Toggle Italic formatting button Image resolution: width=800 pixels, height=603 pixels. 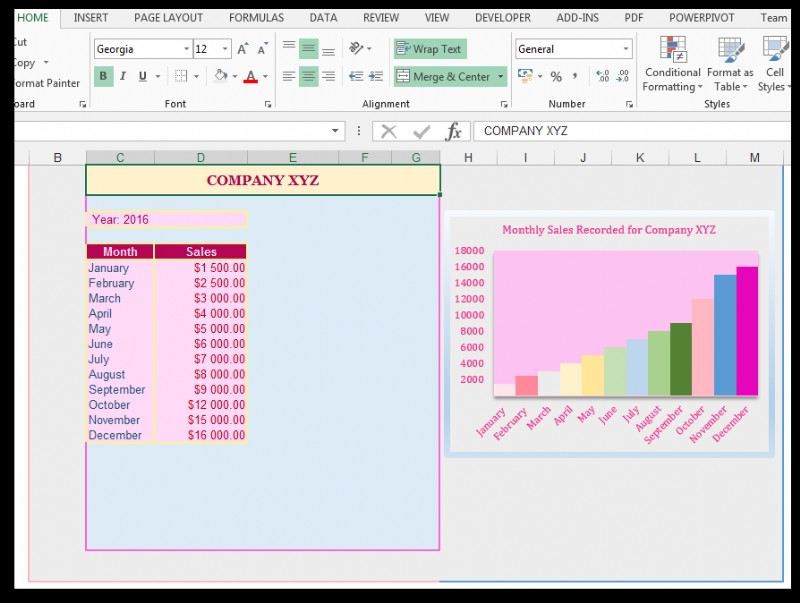122,77
